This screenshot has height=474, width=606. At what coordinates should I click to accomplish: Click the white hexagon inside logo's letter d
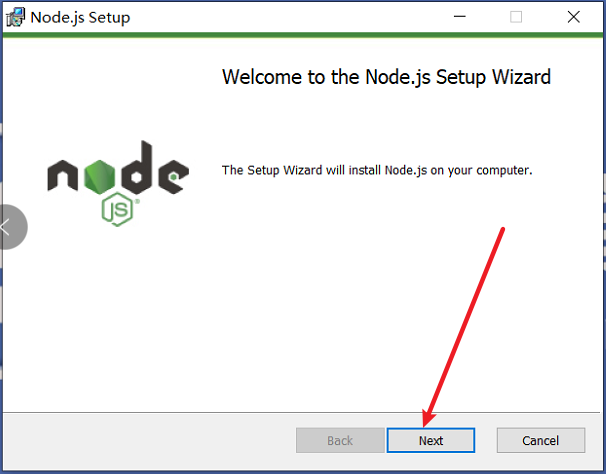(136, 177)
